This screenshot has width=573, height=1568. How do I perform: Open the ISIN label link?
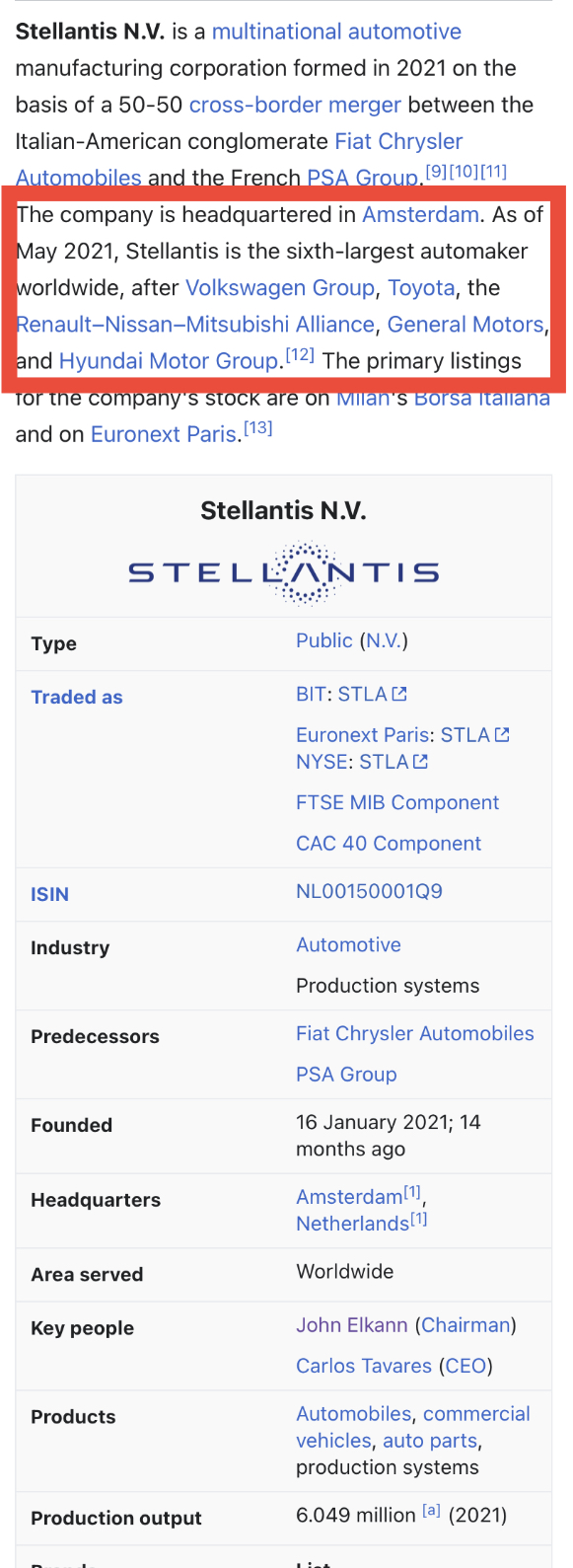pyautogui.click(x=49, y=895)
